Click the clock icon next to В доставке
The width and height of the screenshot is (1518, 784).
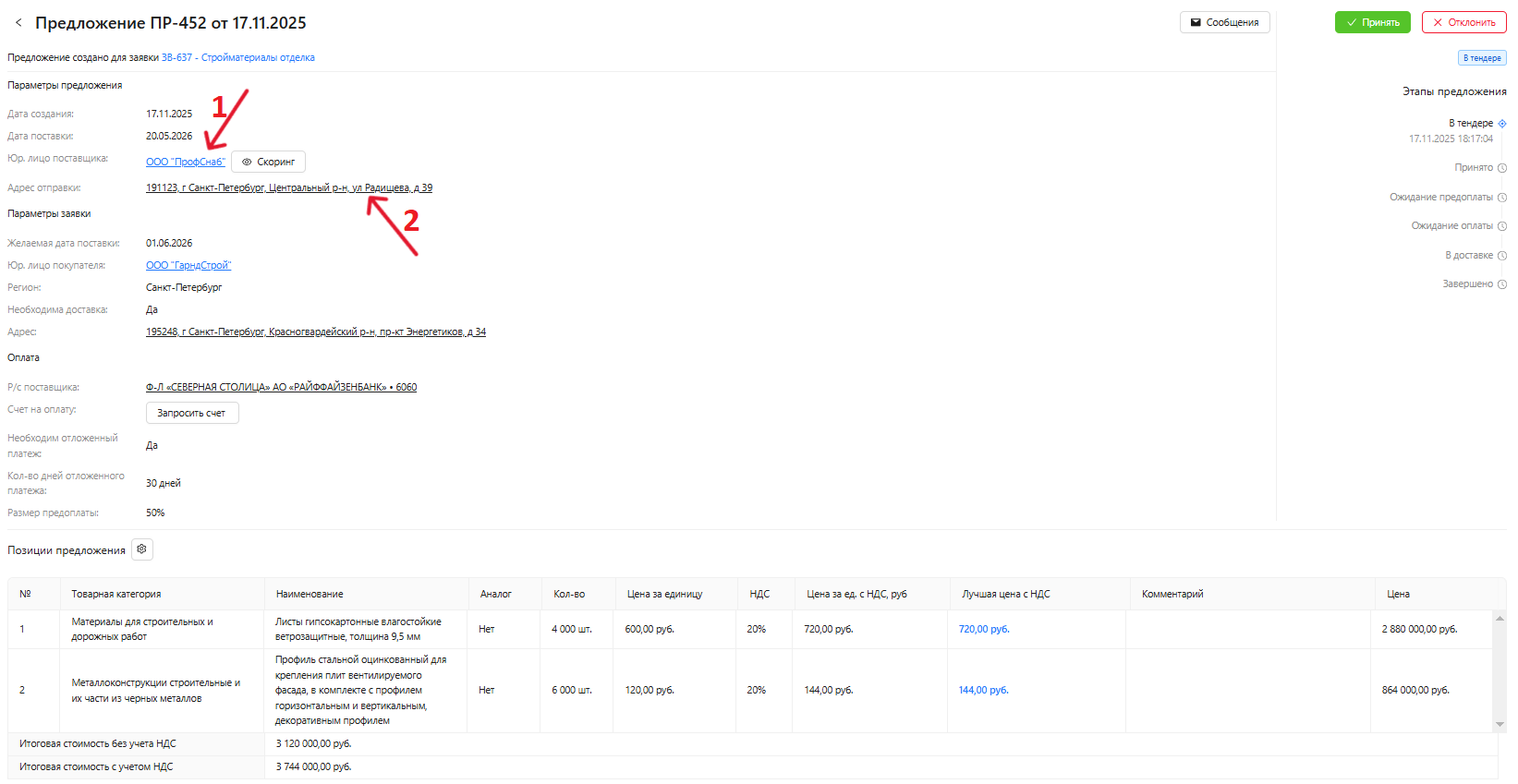(x=1502, y=256)
